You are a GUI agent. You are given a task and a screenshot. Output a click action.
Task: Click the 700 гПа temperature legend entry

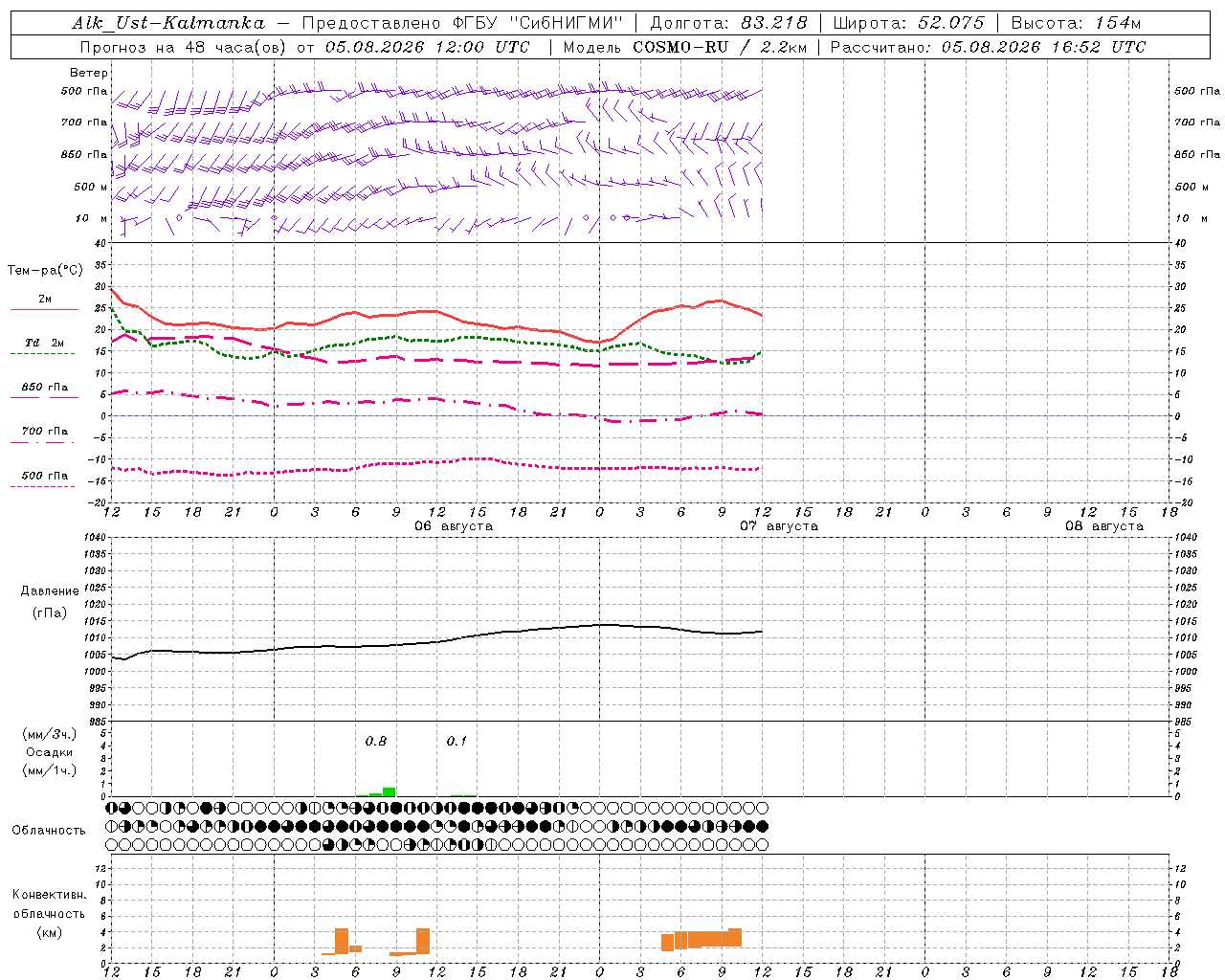(x=44, y=433)
